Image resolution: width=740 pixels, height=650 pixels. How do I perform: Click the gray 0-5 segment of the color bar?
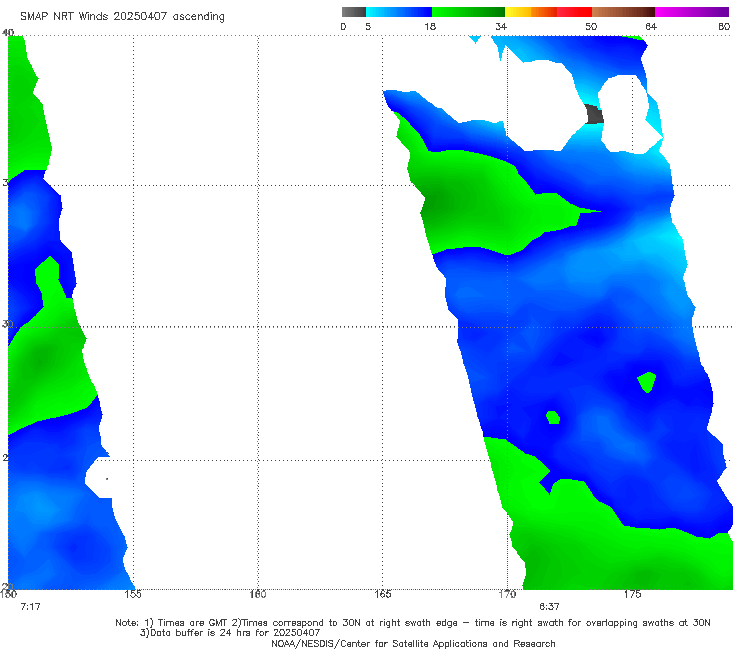coord(354,12)
